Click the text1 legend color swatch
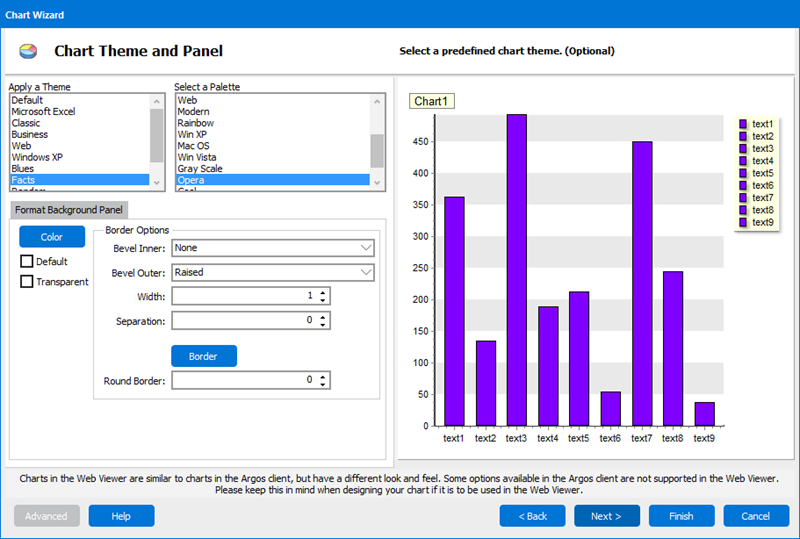800x539 pixels. point(743,124)
